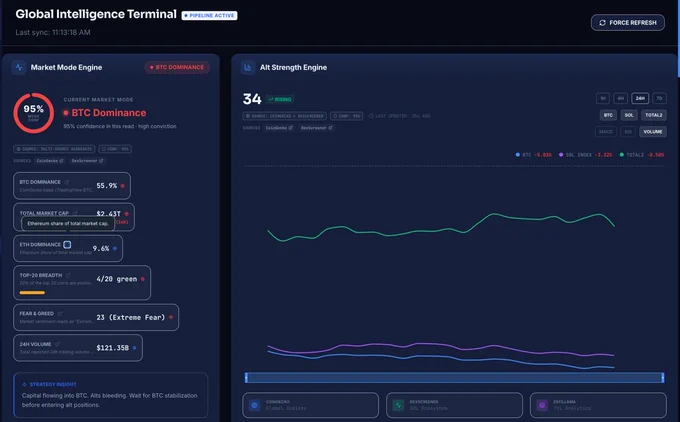This screenshot has height=422, width=680.
Task: Select the 1H timeframe button
Action: click(x=603, y=98)
